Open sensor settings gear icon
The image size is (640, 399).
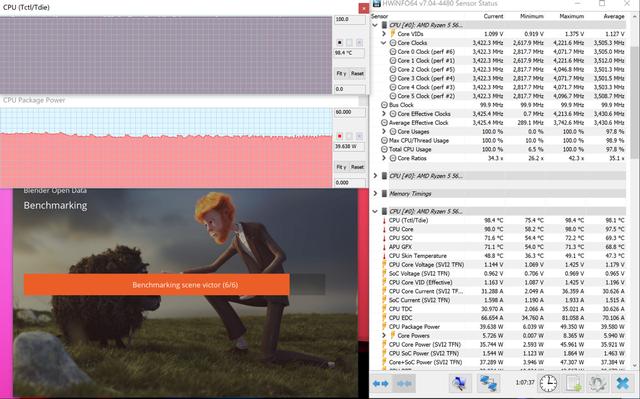pyautogui.click(x=597, y=383)
